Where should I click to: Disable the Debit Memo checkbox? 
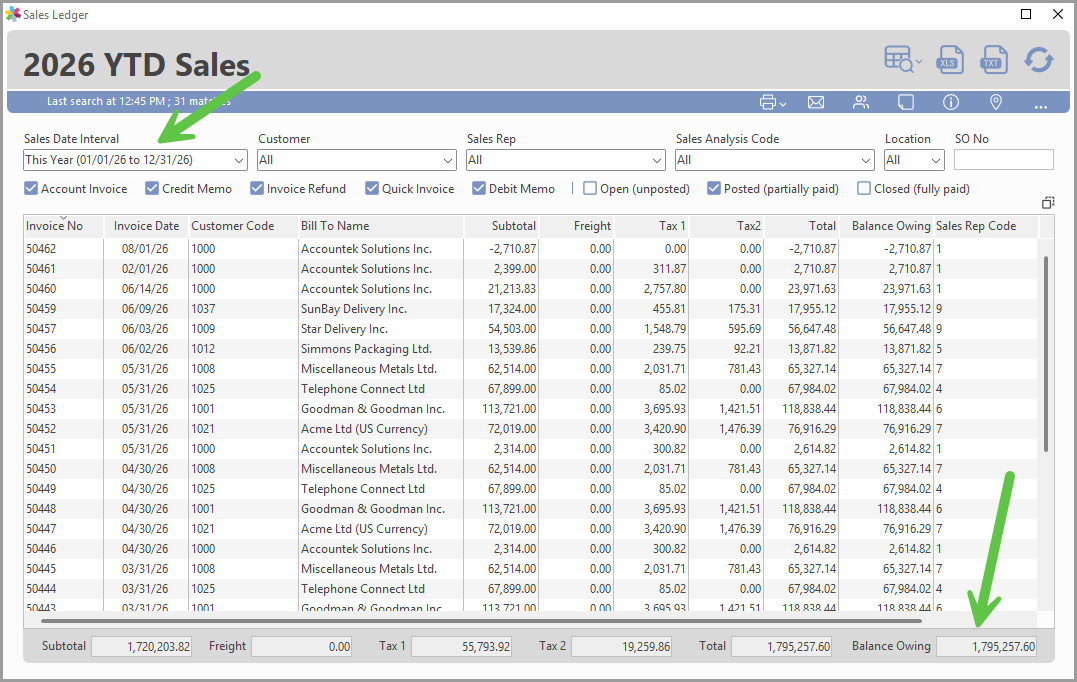[479, 188]
